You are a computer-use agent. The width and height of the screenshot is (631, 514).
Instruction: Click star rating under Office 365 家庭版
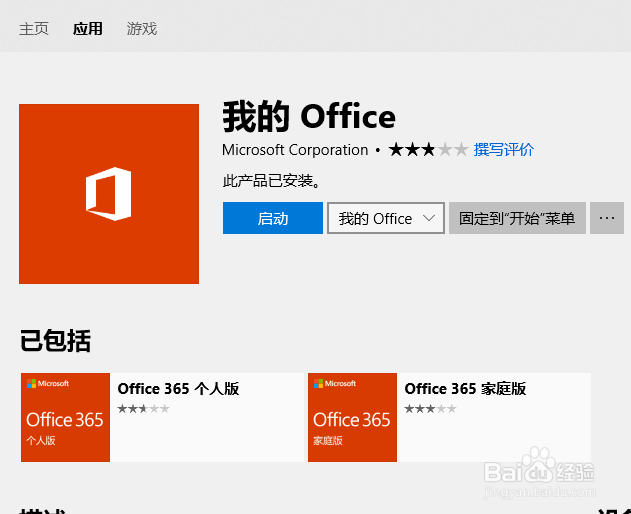click(430, 409)
